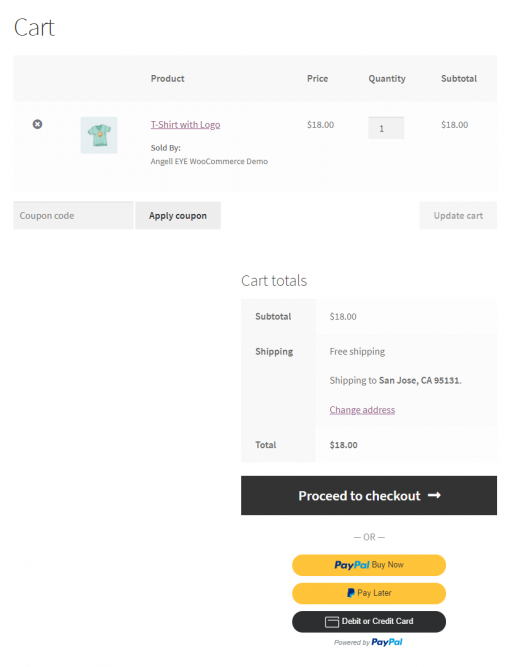Click the Angell EYE WooCommerce Demo seller name

pyautogui.click(x=209, y=161)
